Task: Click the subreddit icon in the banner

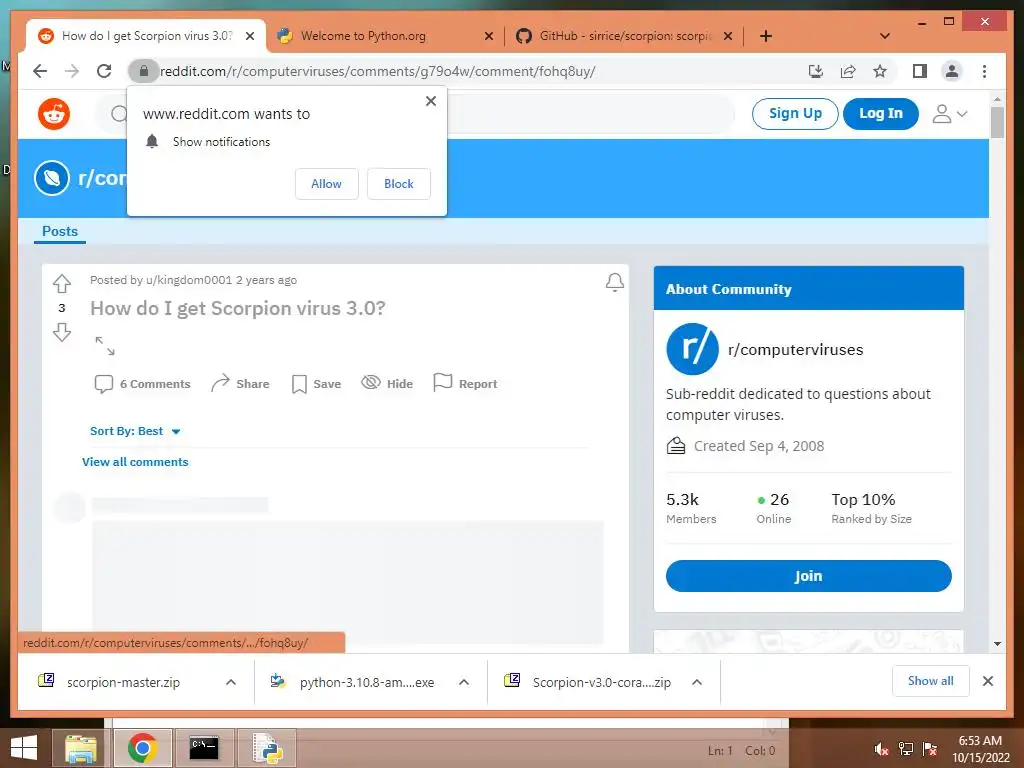Action: (52, 178)
